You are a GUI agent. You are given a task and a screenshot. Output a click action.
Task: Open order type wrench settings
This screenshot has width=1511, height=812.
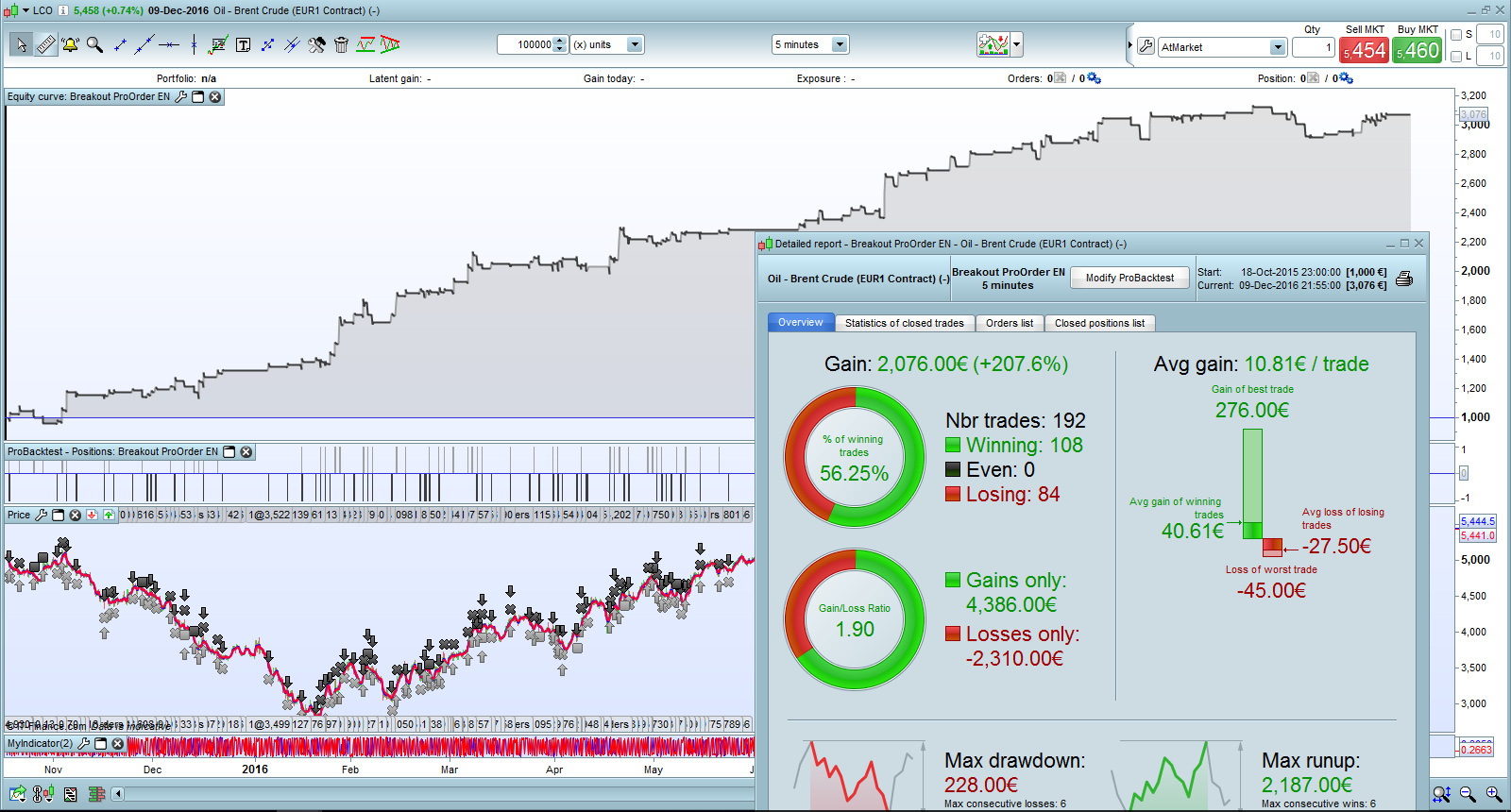pos(1146,46)
